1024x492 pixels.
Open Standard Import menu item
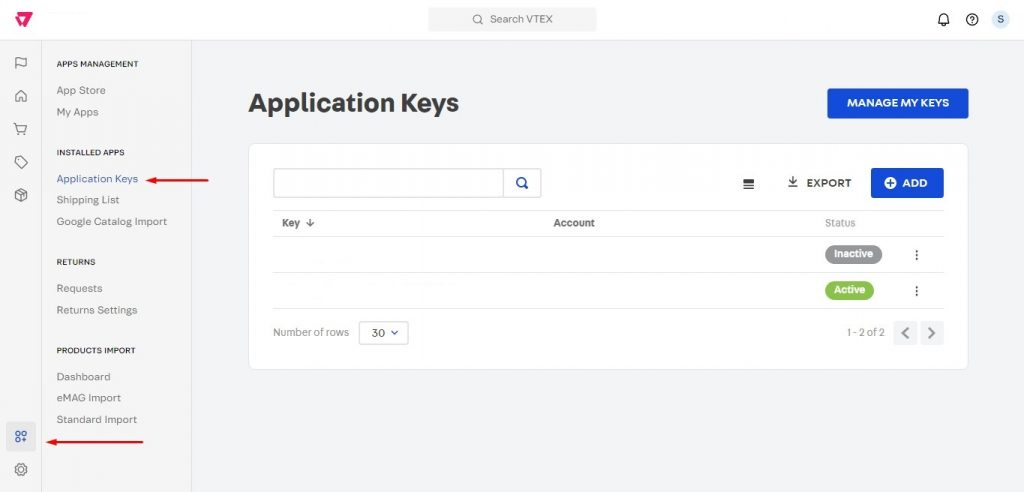[97, 419]
